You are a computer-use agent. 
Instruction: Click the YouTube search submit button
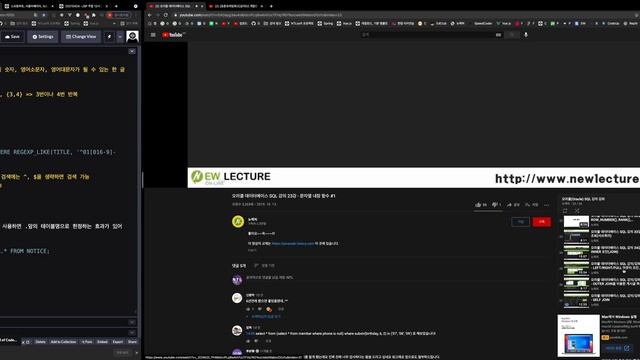[x=512, y=35]
